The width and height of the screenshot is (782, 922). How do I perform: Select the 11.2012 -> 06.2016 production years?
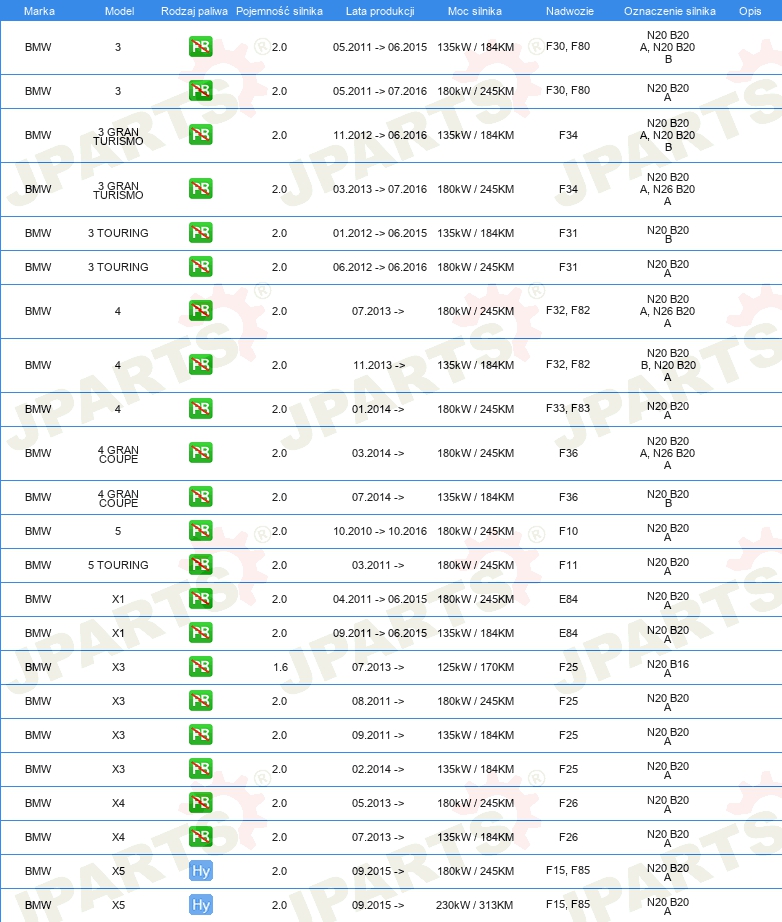coord(380,135)
